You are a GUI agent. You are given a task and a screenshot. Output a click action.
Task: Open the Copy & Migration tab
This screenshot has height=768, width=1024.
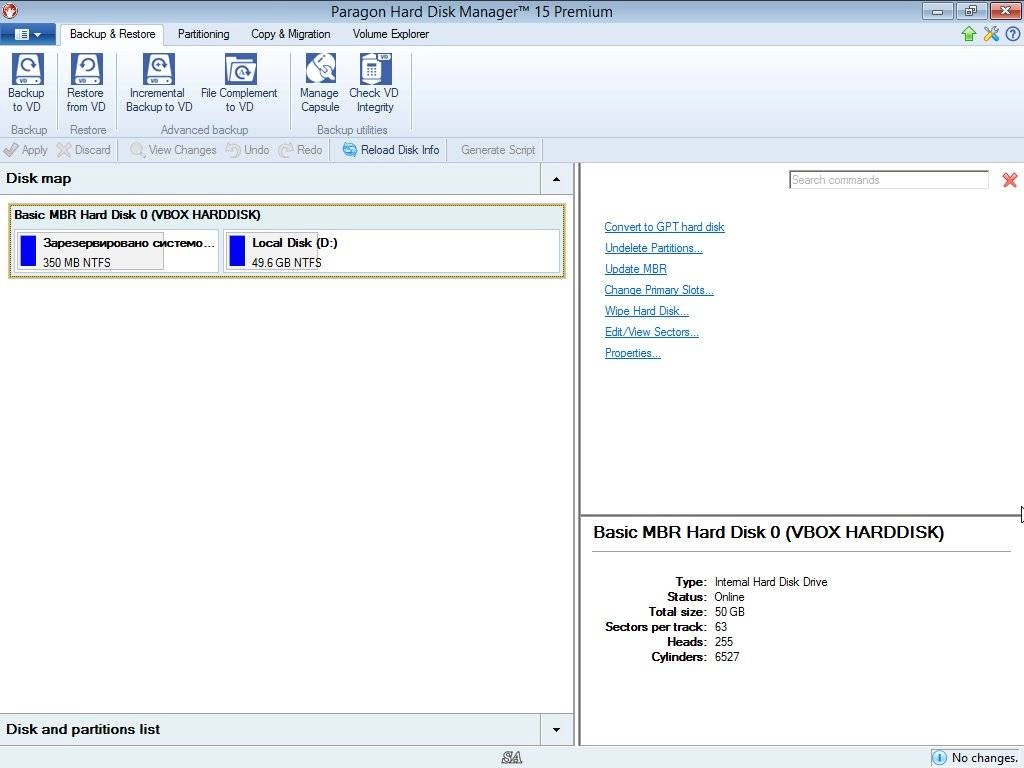[291, 34]
